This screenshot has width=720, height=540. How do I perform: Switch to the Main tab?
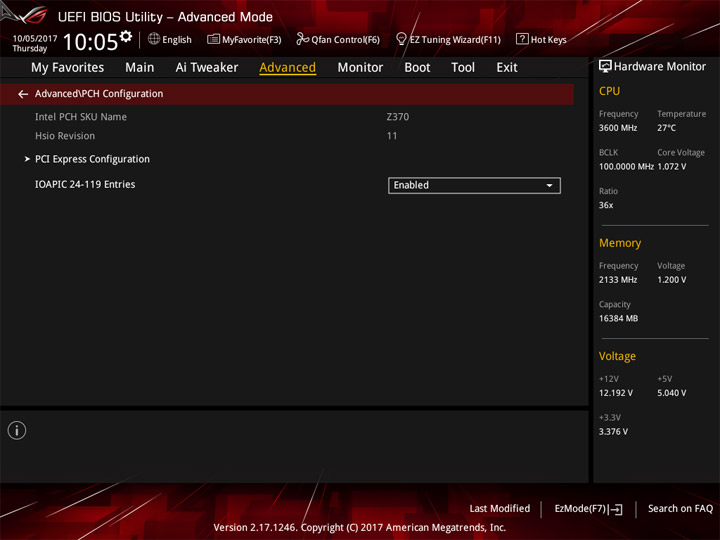[x=140, y=68]
